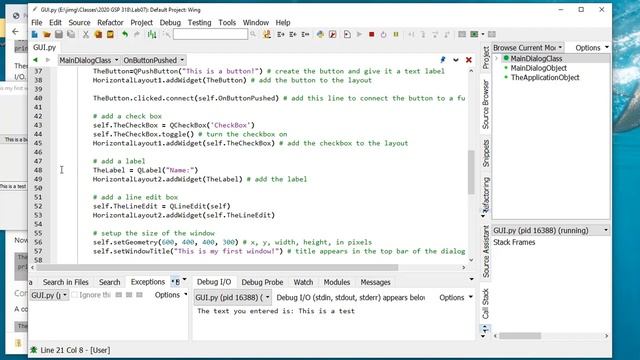Switch to the Watch tab

click(303, 282)
